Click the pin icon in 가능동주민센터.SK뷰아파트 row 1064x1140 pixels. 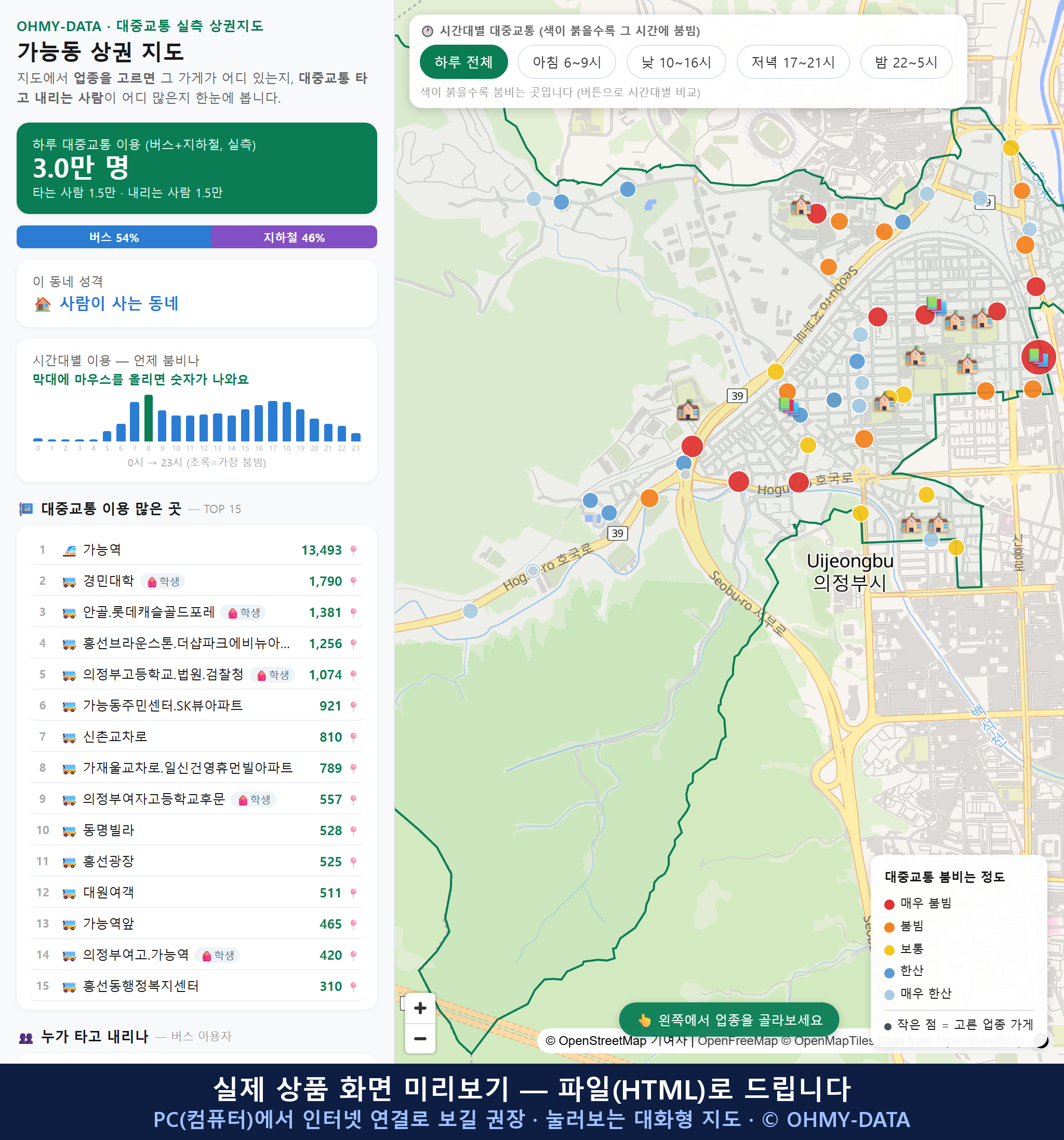pos(353,706)
